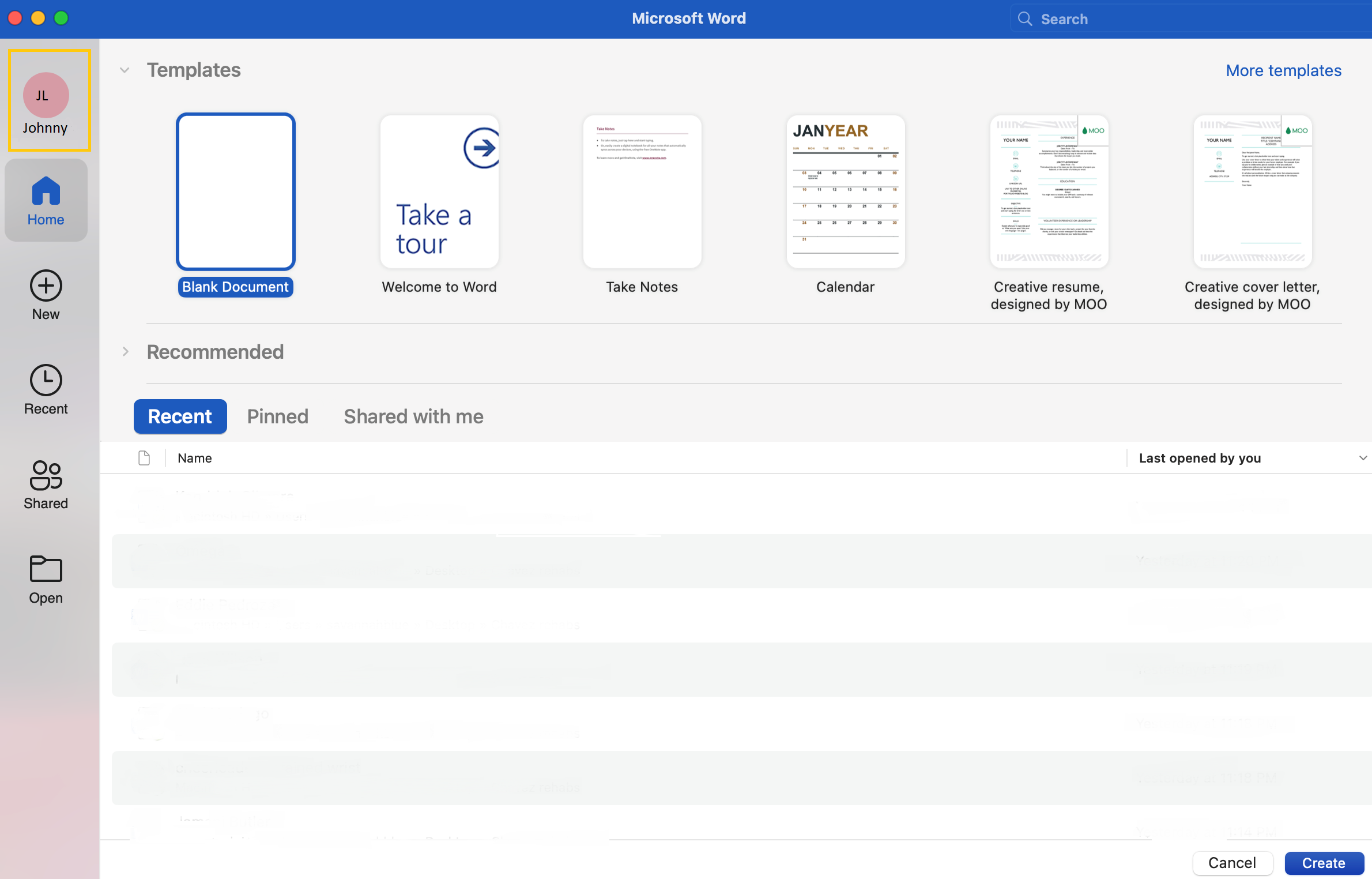This screenshot has width=1372, height=879.
Task: Click the green zoom window button
Action: 61,18
